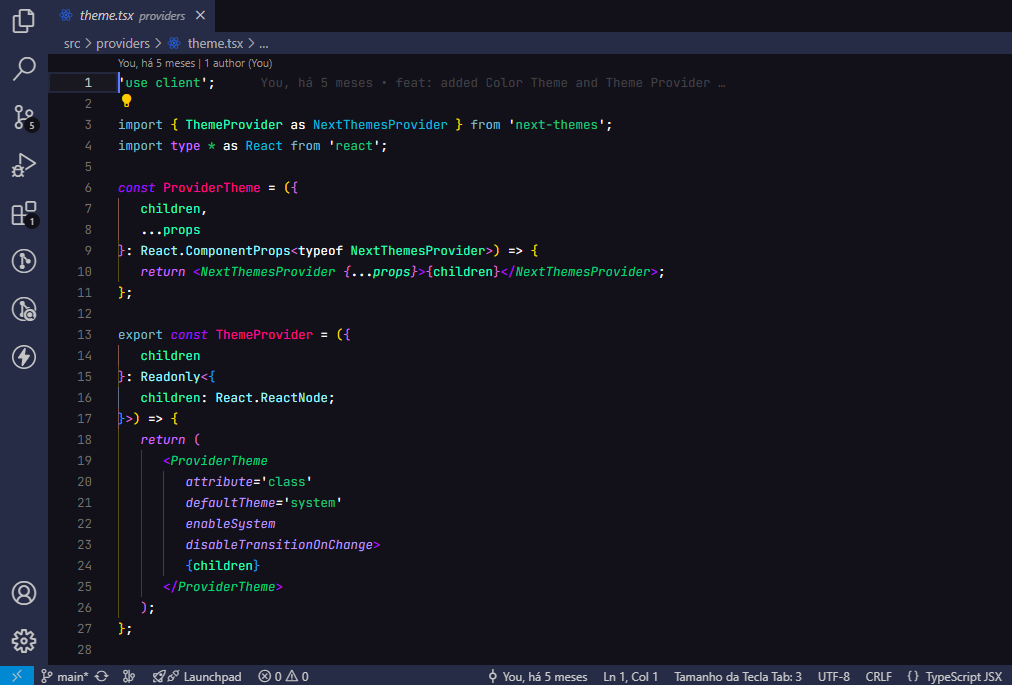The height and width of the screenshot is (685, 1012).
Task: Click the attribute='class' prop
Action: [x=248, y=482]
